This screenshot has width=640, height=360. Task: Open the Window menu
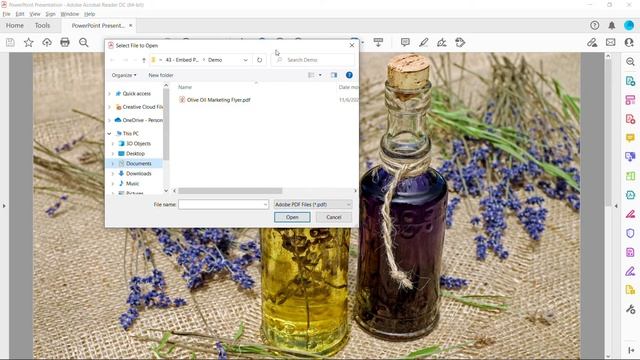[x=70, y=14]
